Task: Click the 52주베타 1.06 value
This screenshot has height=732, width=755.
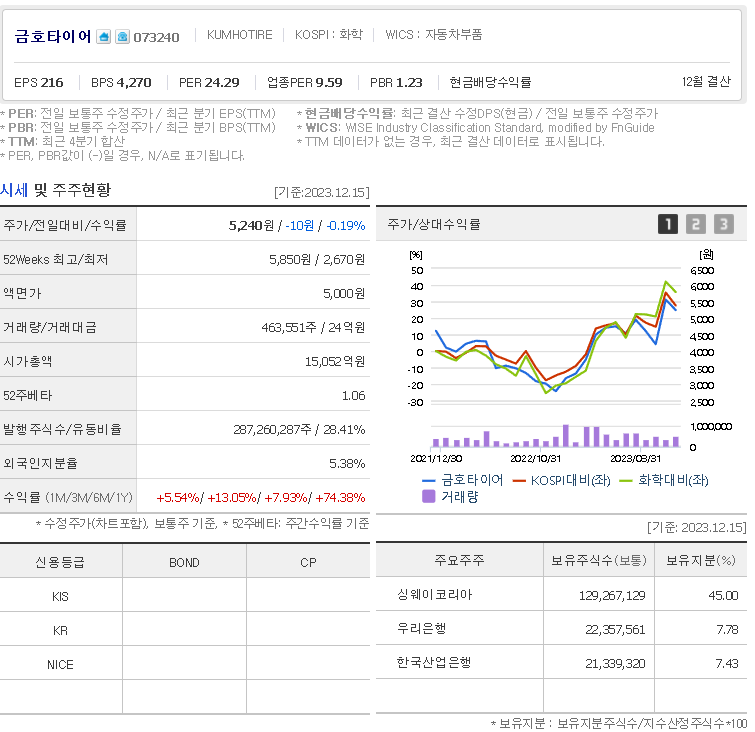Action: (x=353, y=395)
